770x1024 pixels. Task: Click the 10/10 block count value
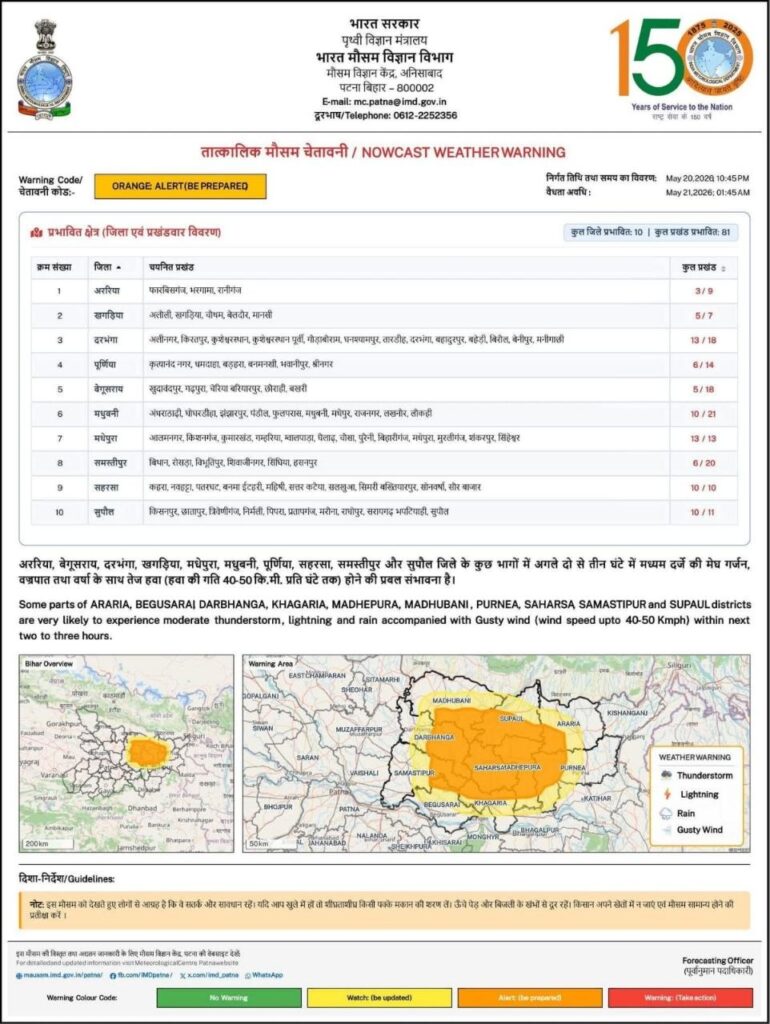[703, 488]
